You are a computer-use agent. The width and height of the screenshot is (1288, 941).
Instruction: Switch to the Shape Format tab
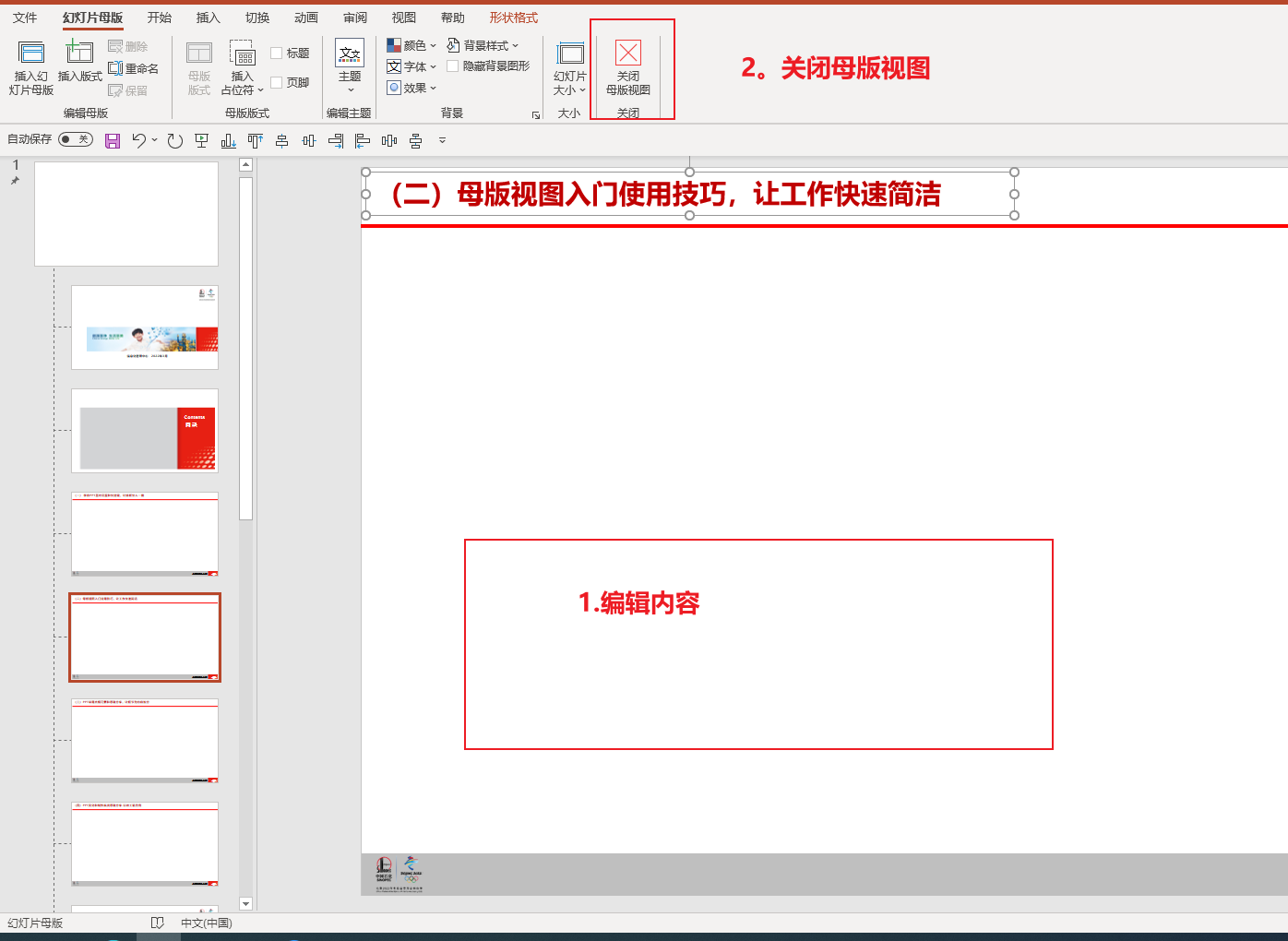[514, 18]
